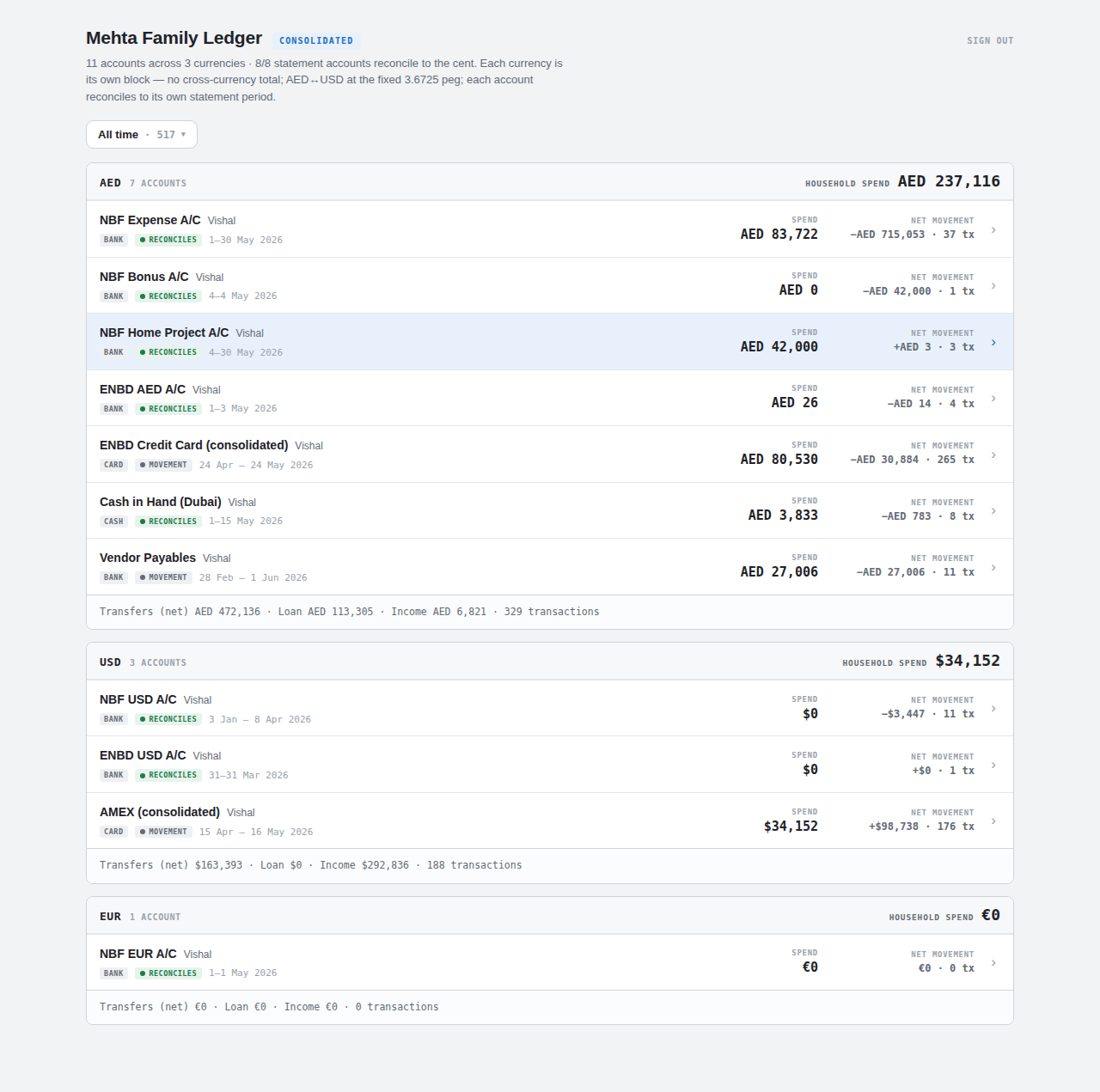Viewport: 1100px width, 1092px height.
Task: Expand ENBD Credit Card row chevron
Action: [993, 454]
